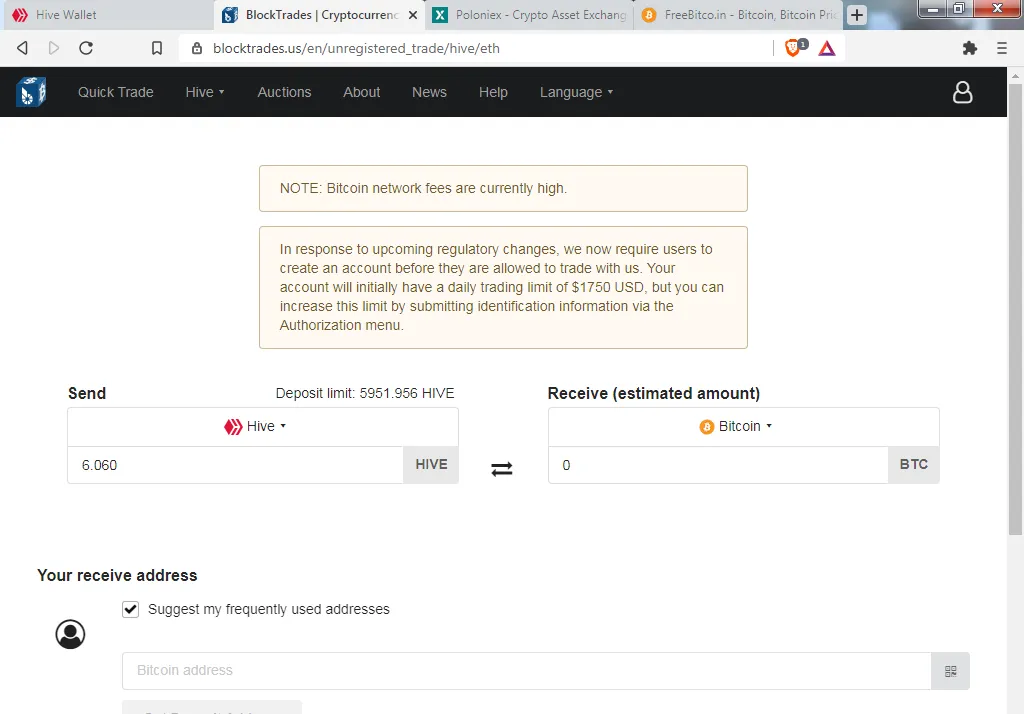
Task: Click the Receive (estimated amount) heading
Action: click(654, 393)
